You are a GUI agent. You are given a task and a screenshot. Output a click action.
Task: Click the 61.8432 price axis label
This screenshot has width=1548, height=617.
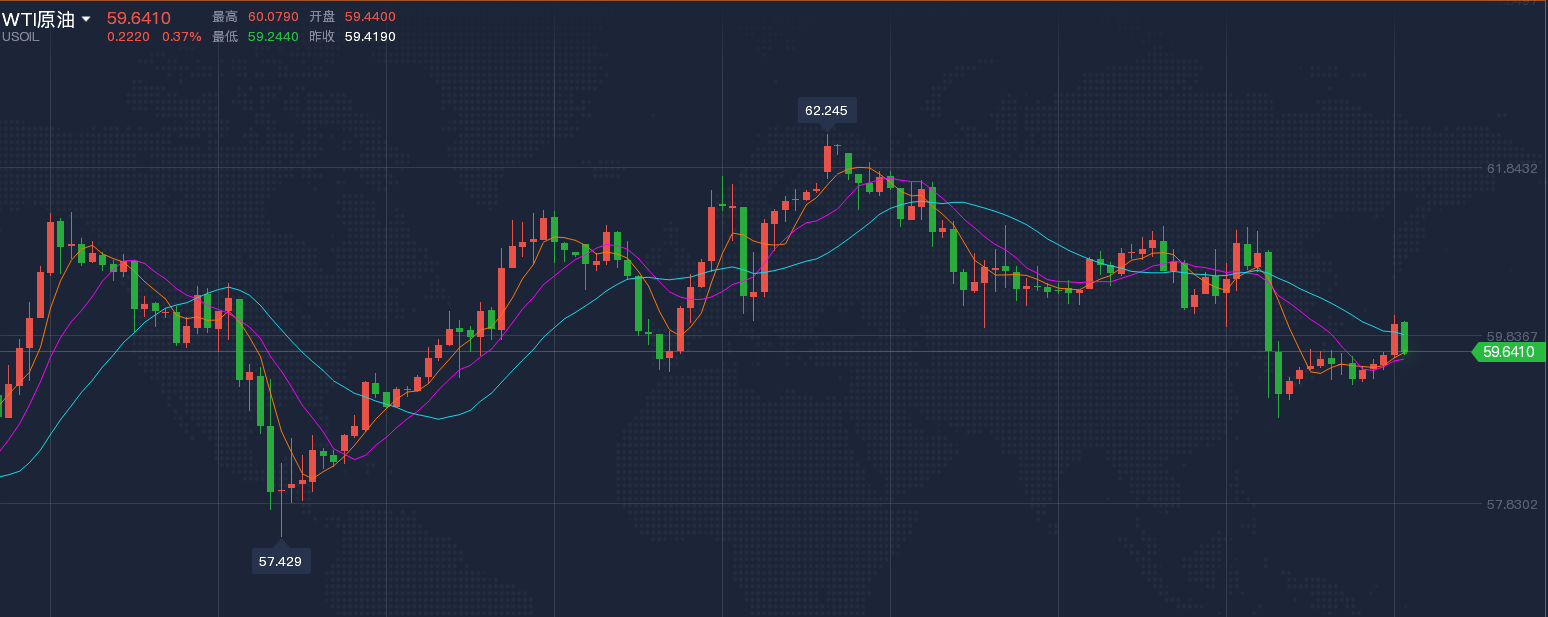pos(1512,168)
